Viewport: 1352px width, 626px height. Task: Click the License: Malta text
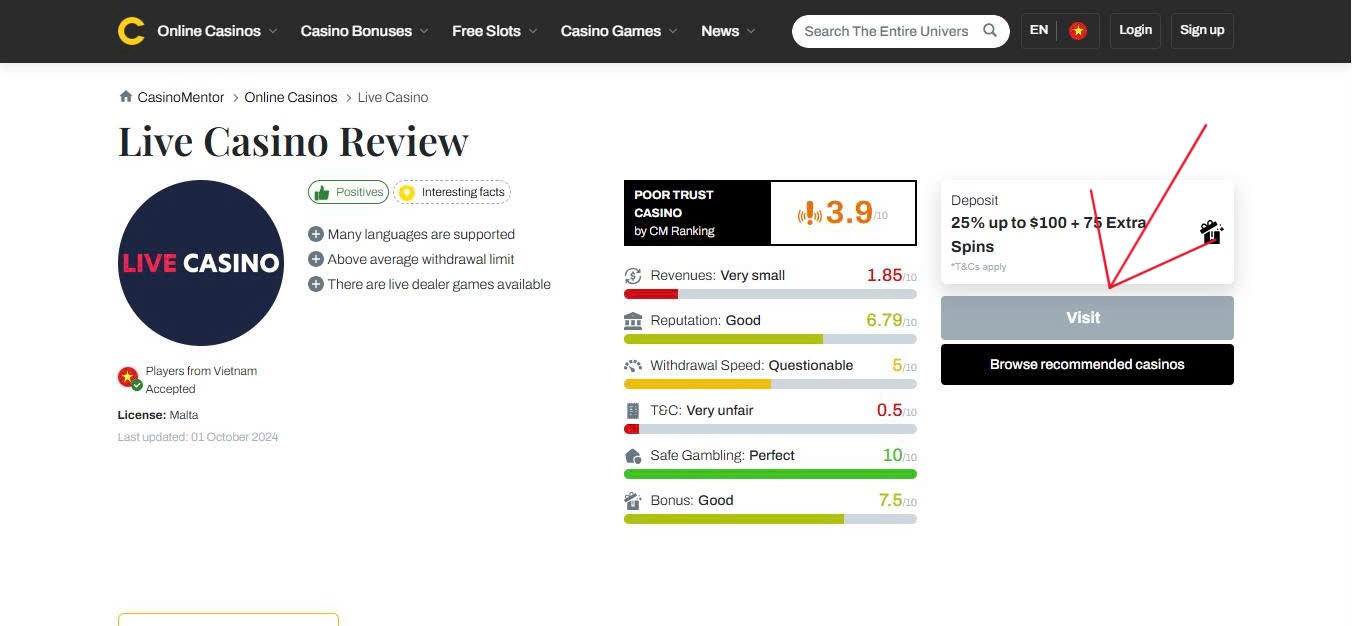(x=158, y=415)
